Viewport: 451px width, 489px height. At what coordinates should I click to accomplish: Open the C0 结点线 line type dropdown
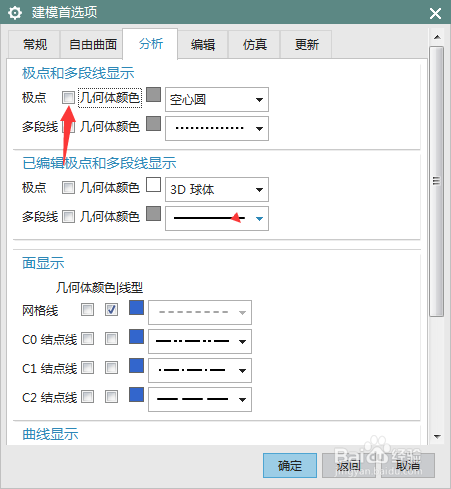click(x=200, y=341)
